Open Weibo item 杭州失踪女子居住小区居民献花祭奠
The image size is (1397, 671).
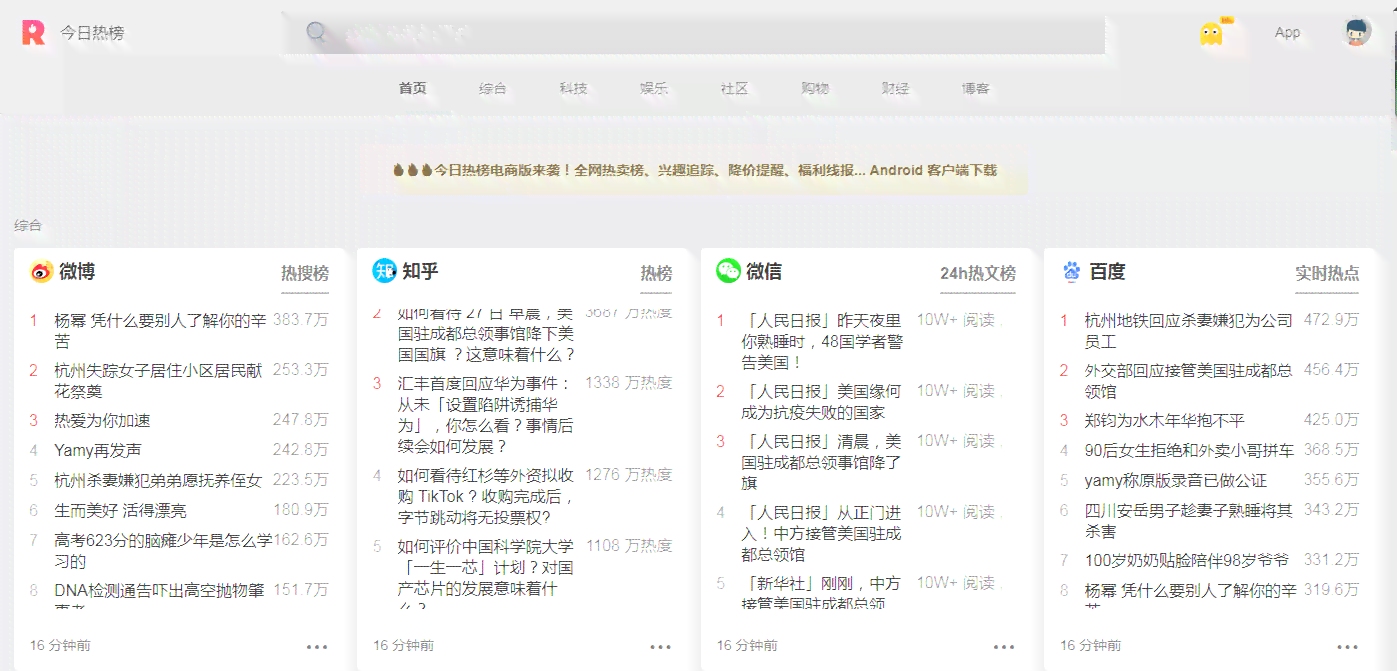pos(158,380)
